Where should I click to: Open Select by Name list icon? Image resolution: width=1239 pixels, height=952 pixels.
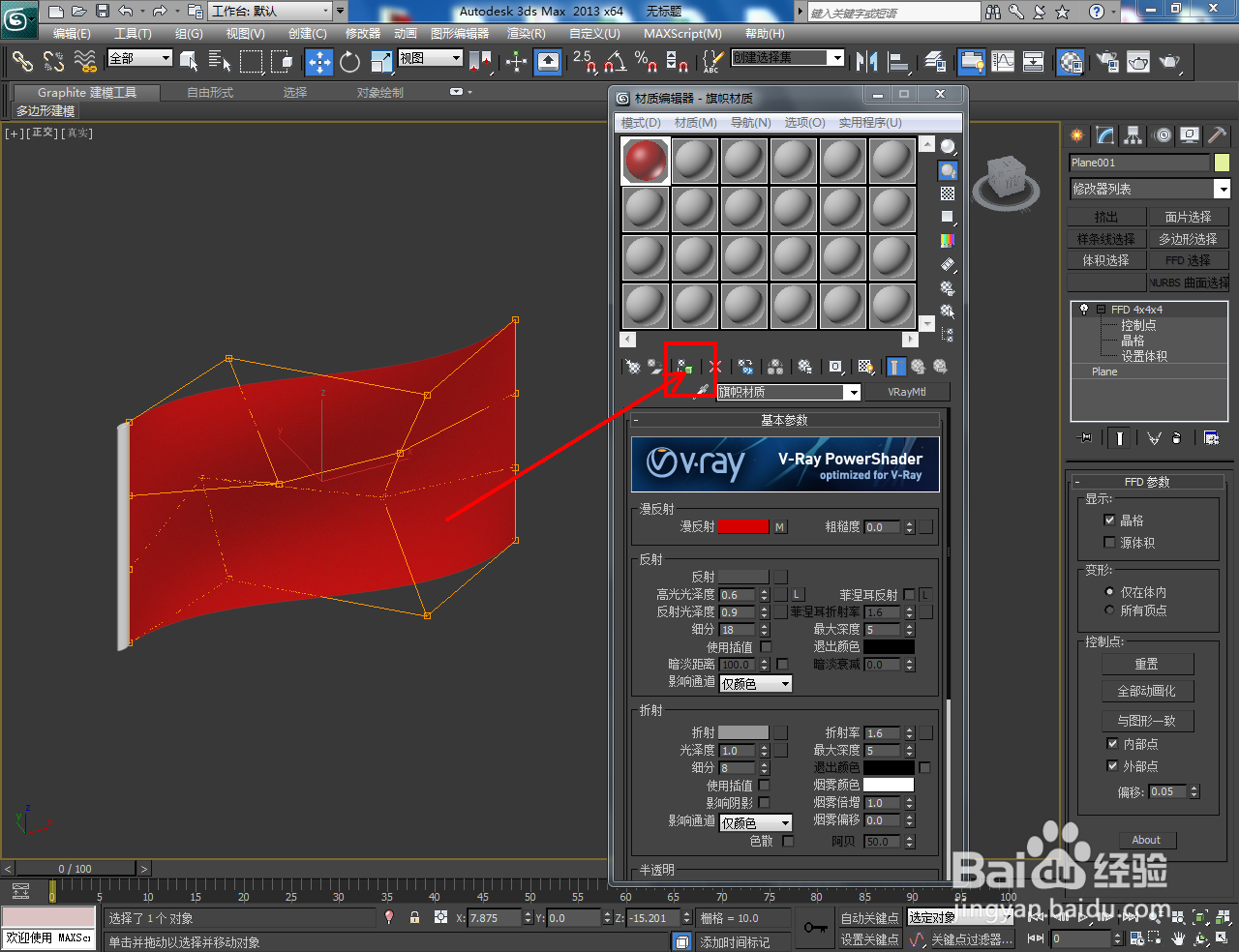tap(220, 62)
